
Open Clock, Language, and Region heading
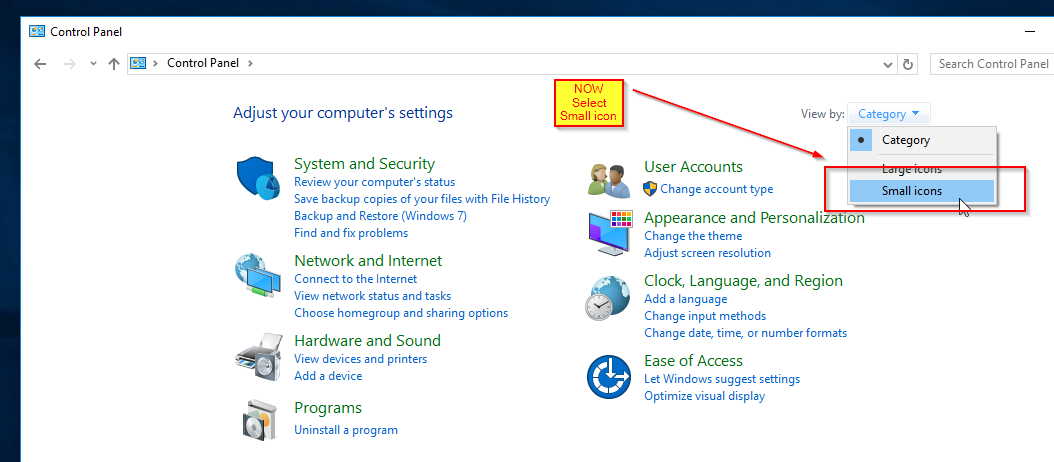pyautogui.click(x=743, y=280)
